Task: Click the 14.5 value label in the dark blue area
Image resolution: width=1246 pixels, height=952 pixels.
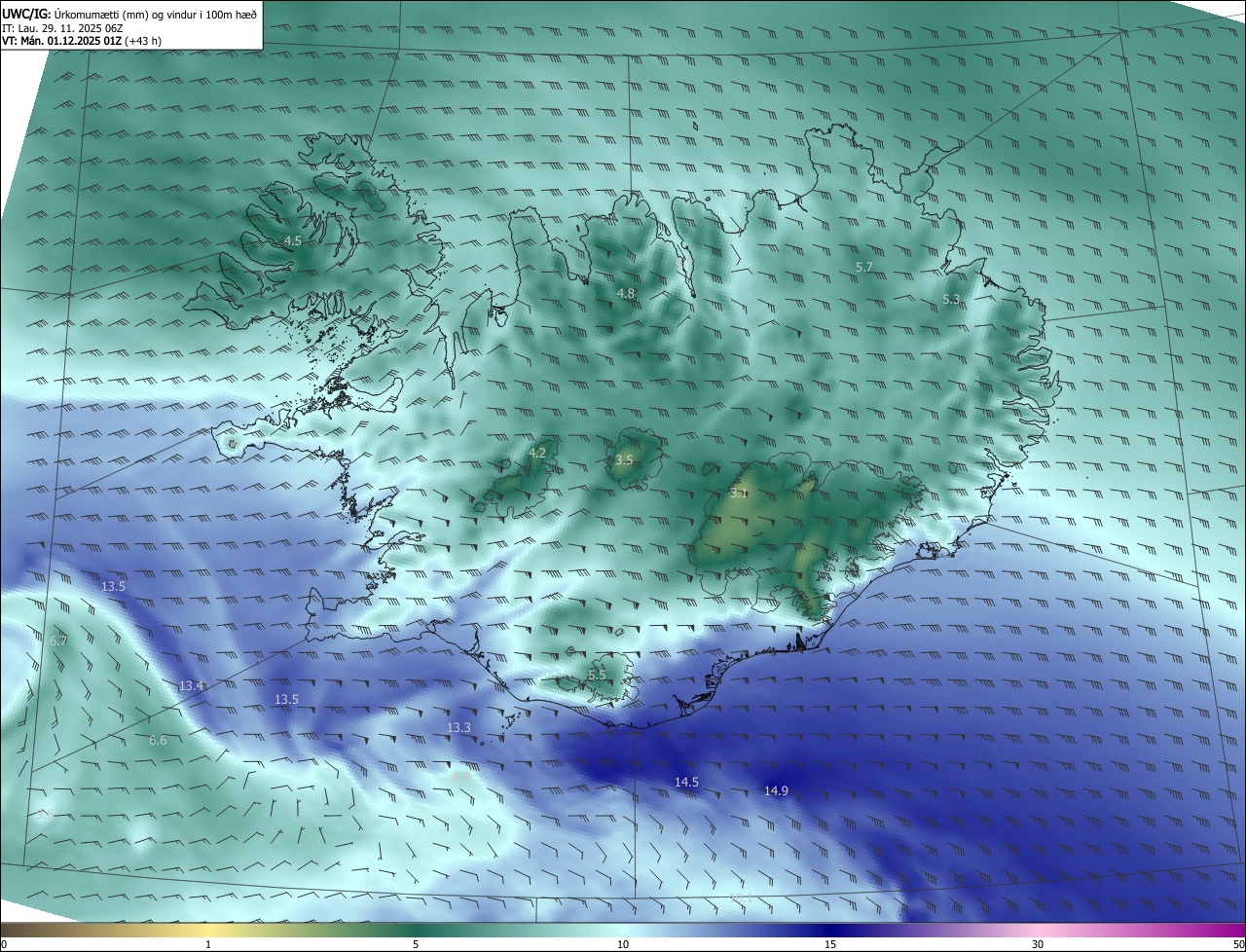Action: (x=686, y=783)
